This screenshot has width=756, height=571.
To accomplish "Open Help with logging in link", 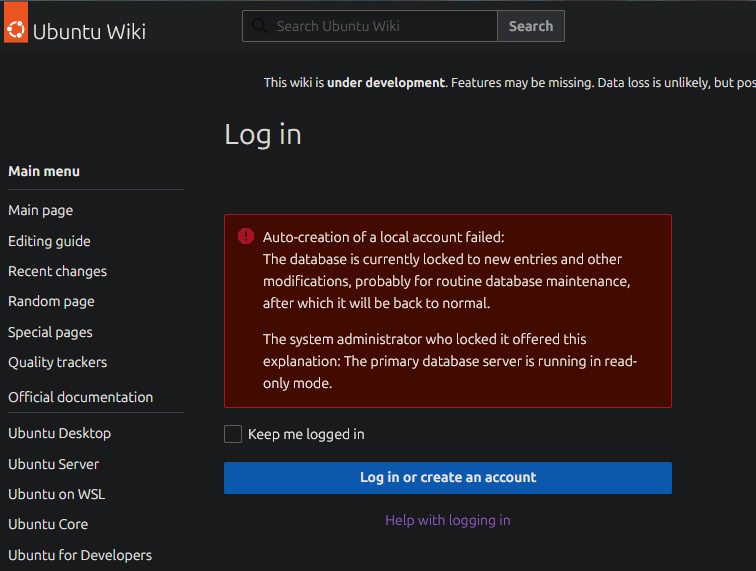I will coord(448,520).
